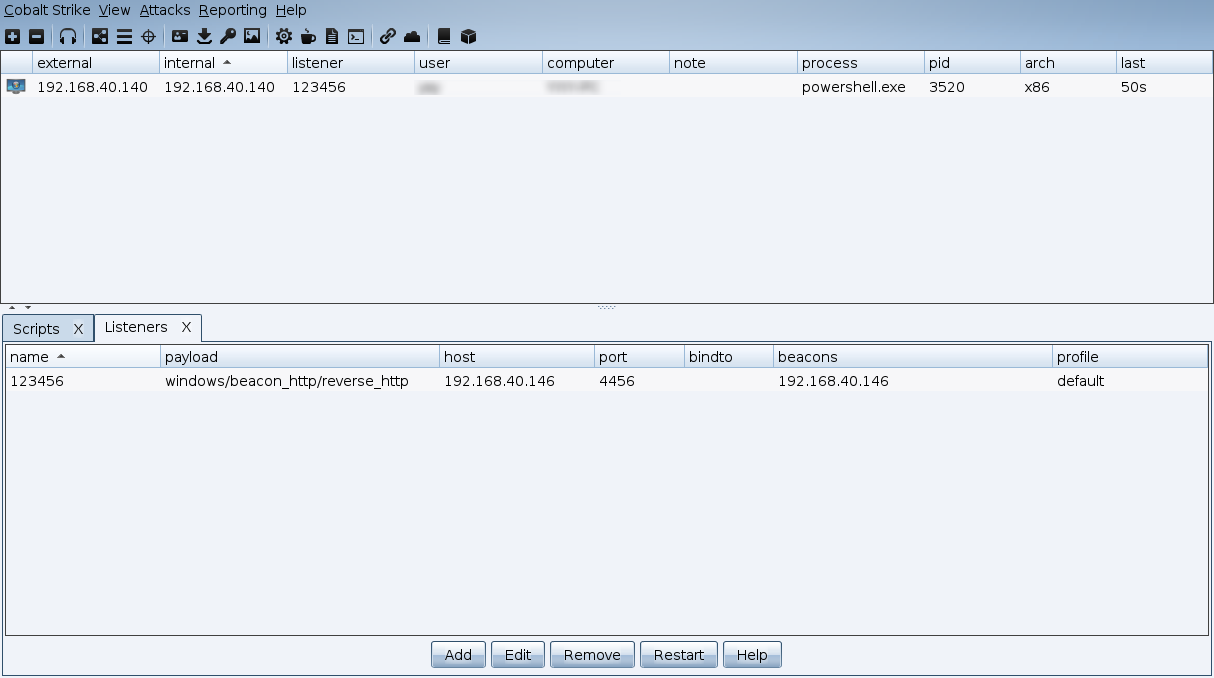Click the chain link Host file icon

click(388, 36)
